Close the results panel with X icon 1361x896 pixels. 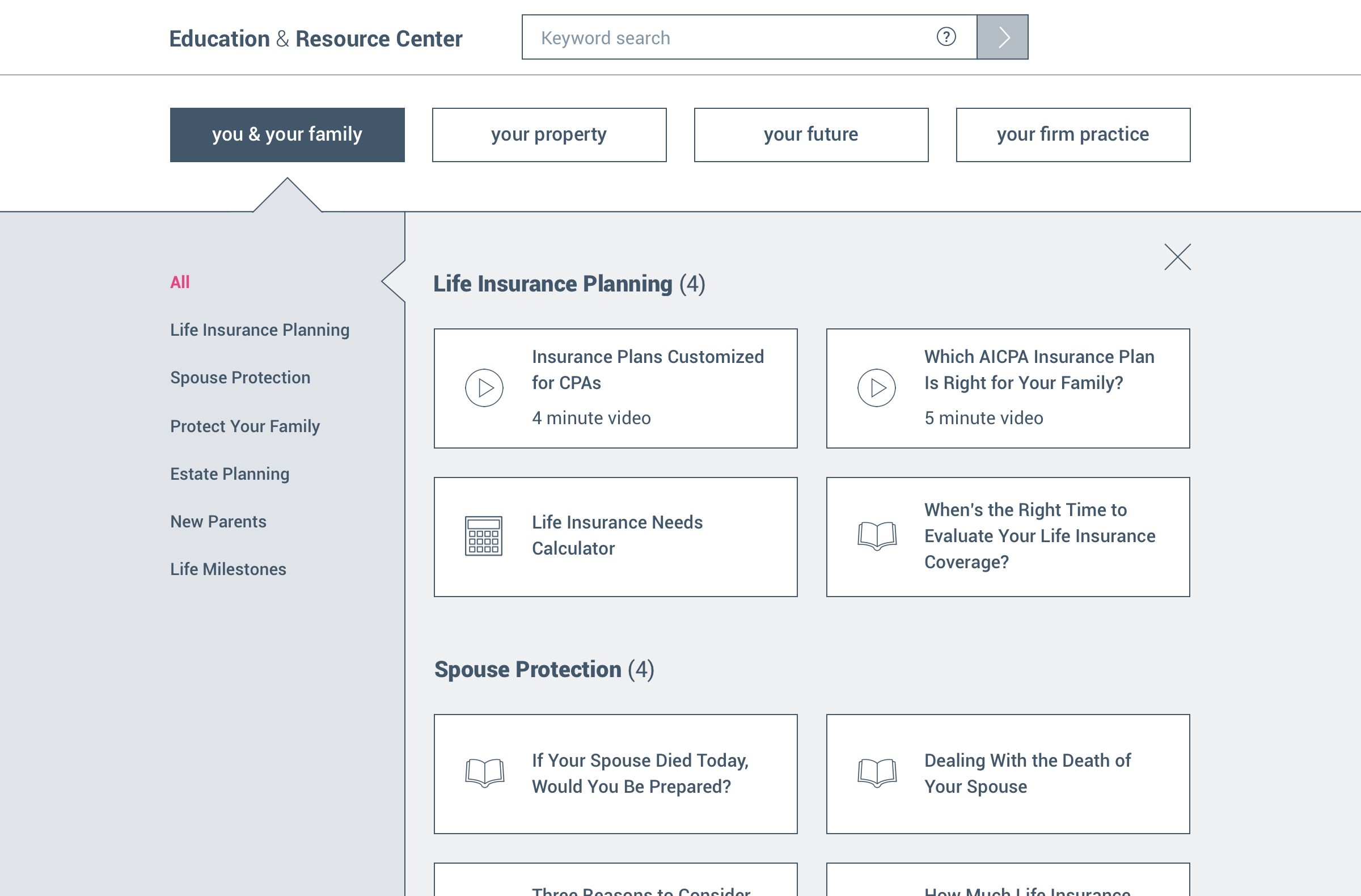(x=1177, y=257)
